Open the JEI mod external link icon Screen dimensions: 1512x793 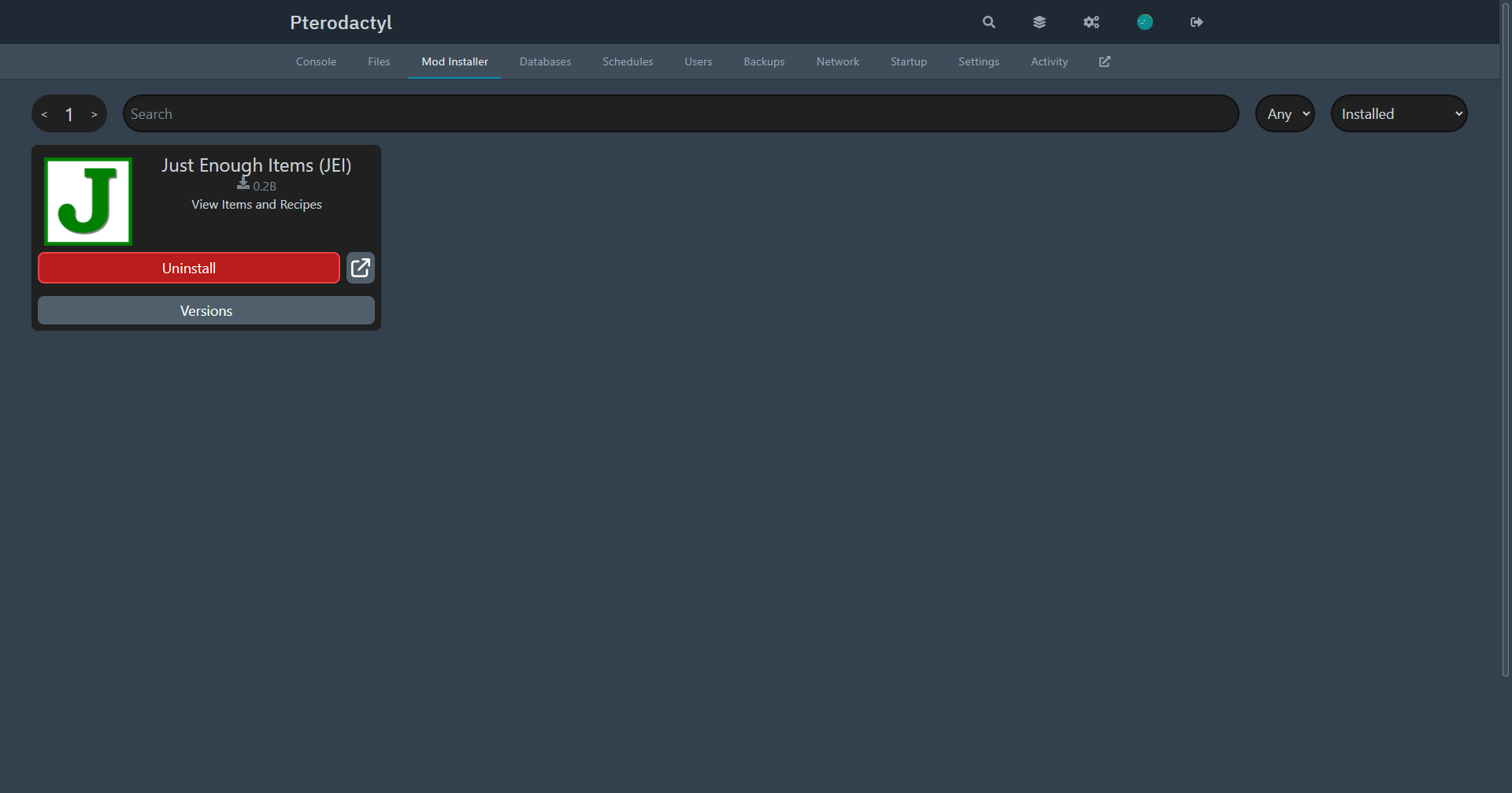360,268
